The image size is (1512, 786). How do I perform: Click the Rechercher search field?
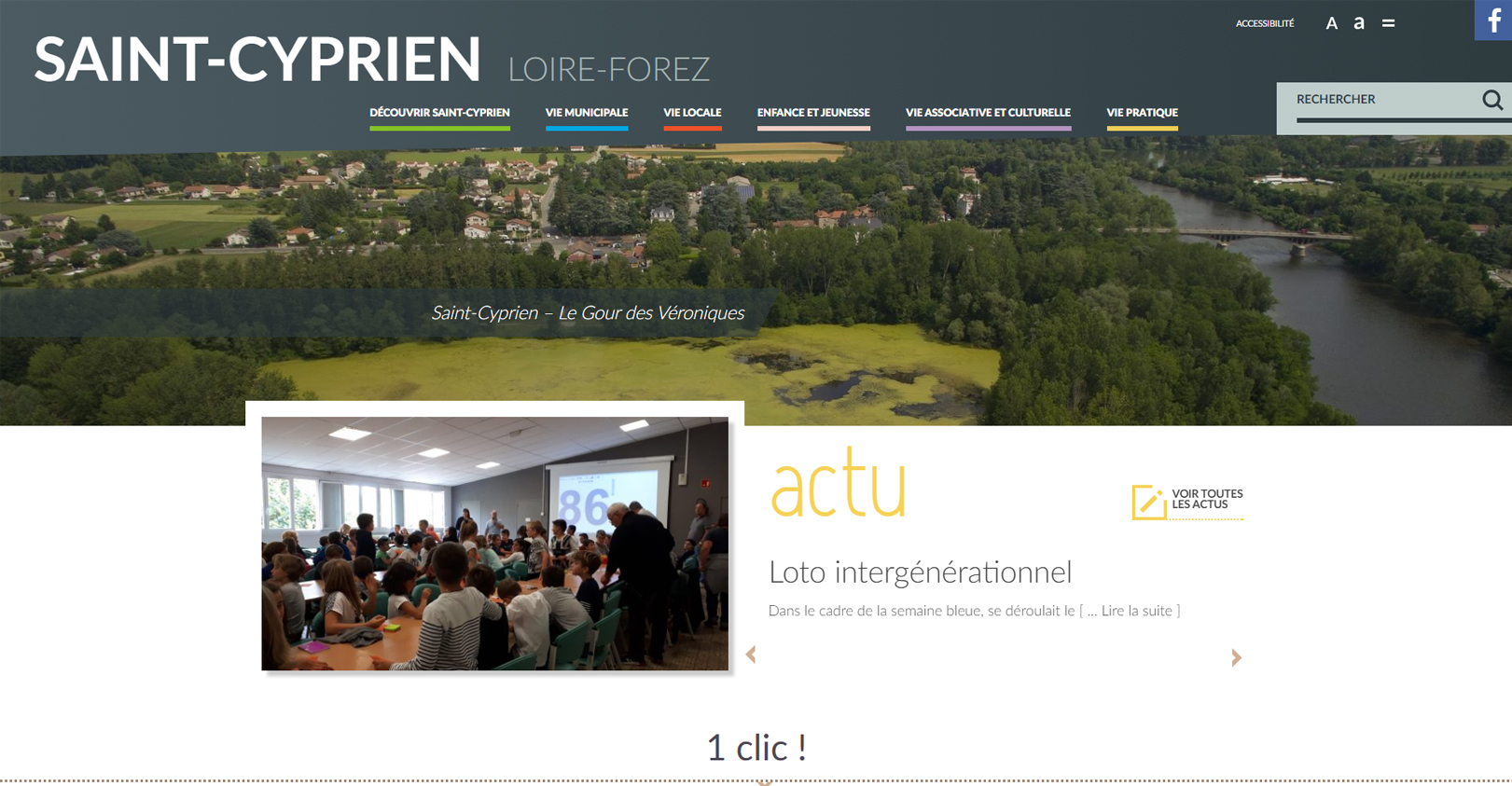(1385, 100)
